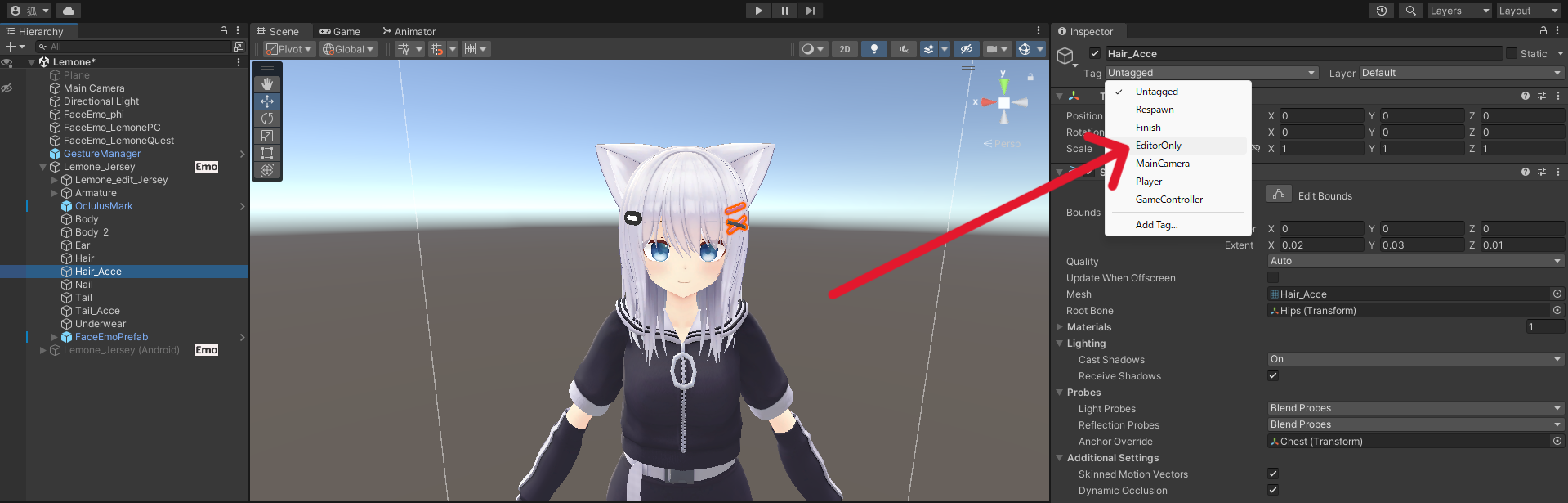Select EditorOnly tag option

point(1177,146)
